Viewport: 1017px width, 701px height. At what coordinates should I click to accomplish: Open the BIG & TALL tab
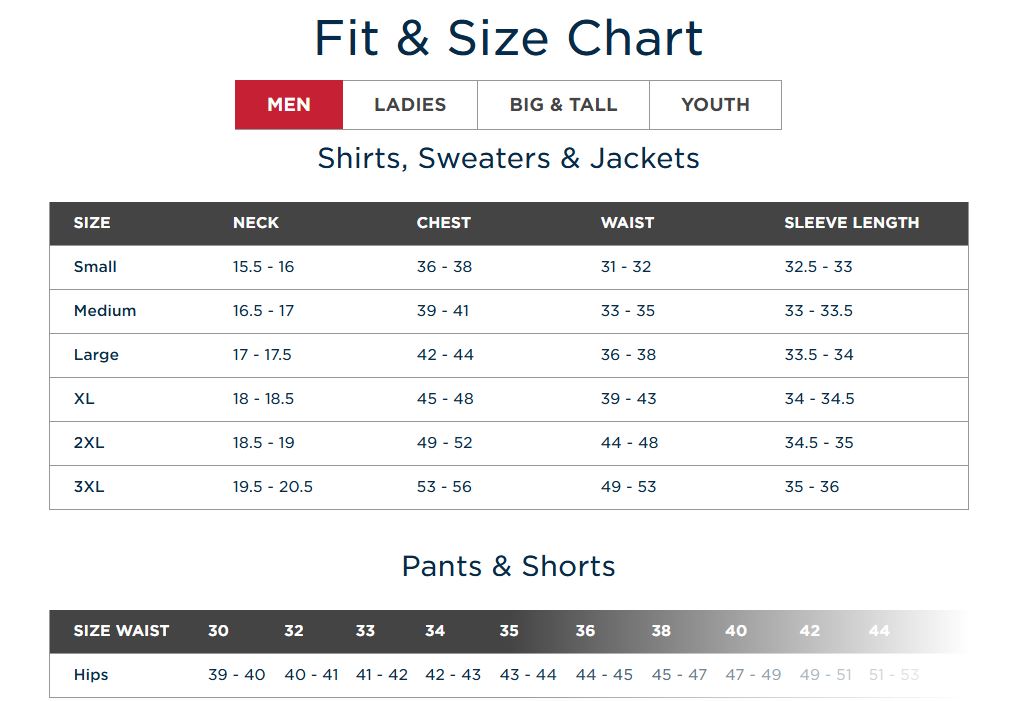pos(563,104)
